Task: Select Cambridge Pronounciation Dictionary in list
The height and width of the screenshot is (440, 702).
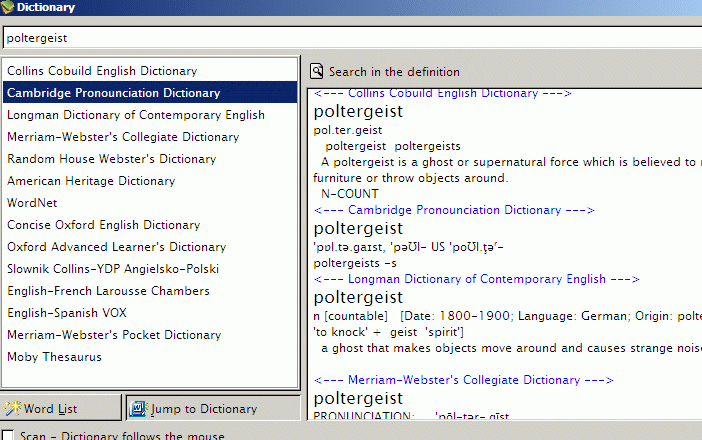Action: pos(150,93)
